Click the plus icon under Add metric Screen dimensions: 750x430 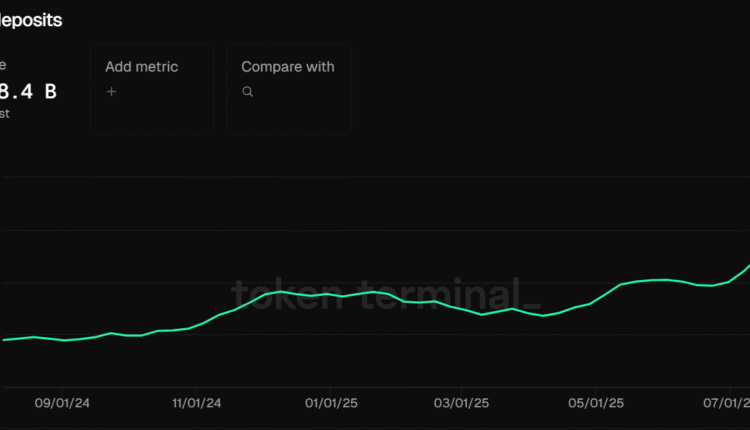[x=111, y=91]
